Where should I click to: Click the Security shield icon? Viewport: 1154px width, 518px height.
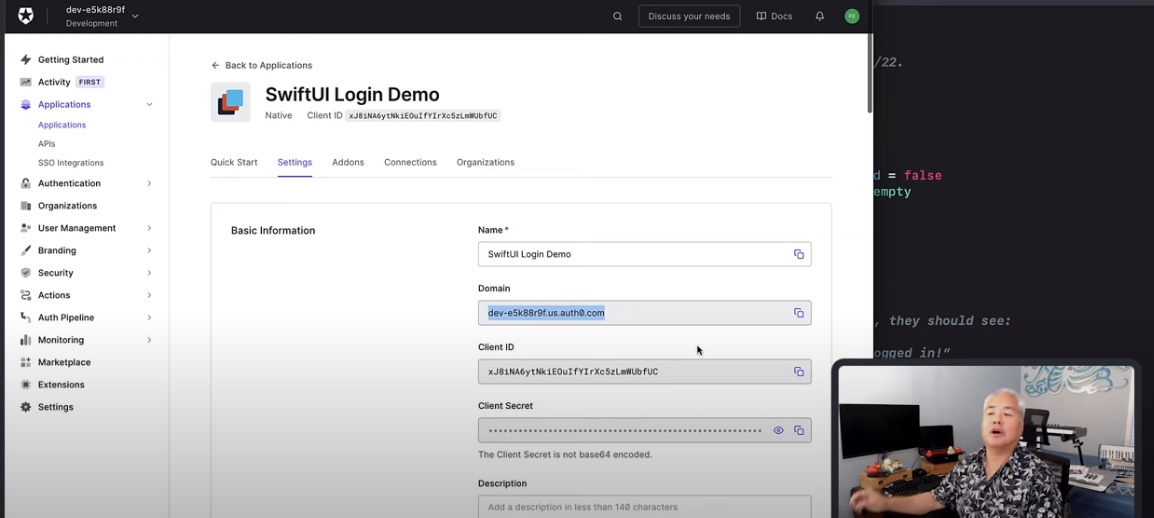26,273
